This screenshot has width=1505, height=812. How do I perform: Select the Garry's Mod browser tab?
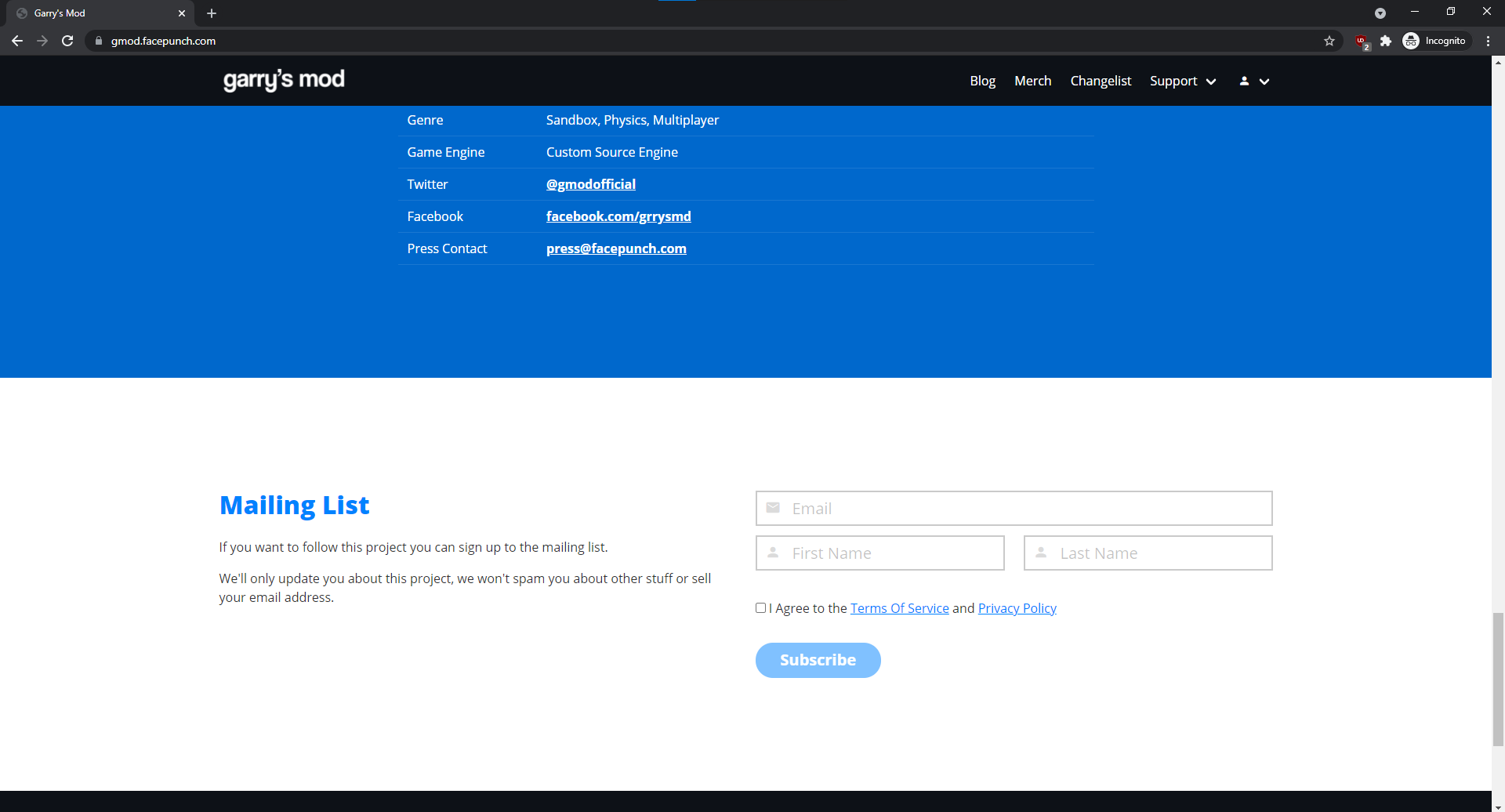[x=102, y=13]
